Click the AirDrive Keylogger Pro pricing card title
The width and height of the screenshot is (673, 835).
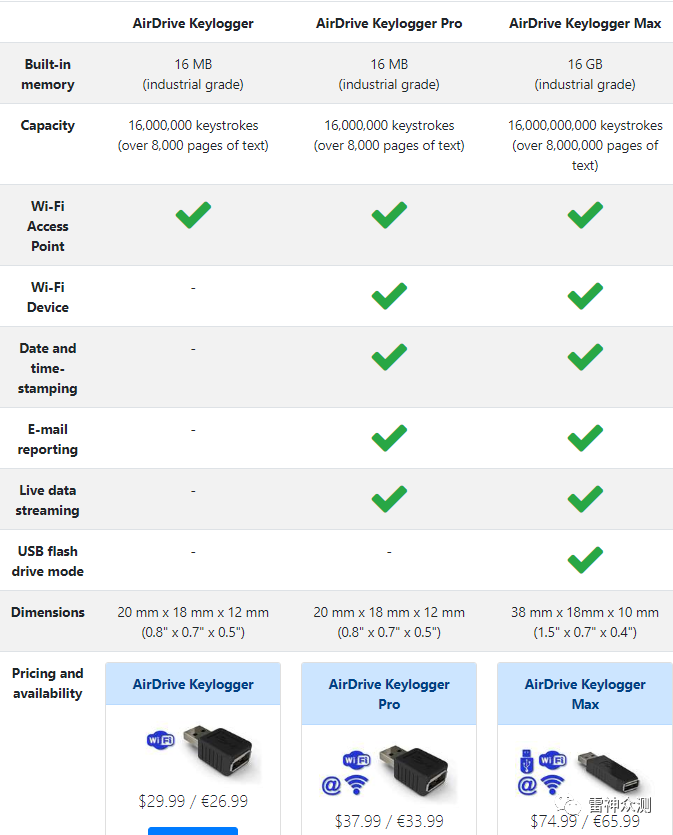point(389,694)
